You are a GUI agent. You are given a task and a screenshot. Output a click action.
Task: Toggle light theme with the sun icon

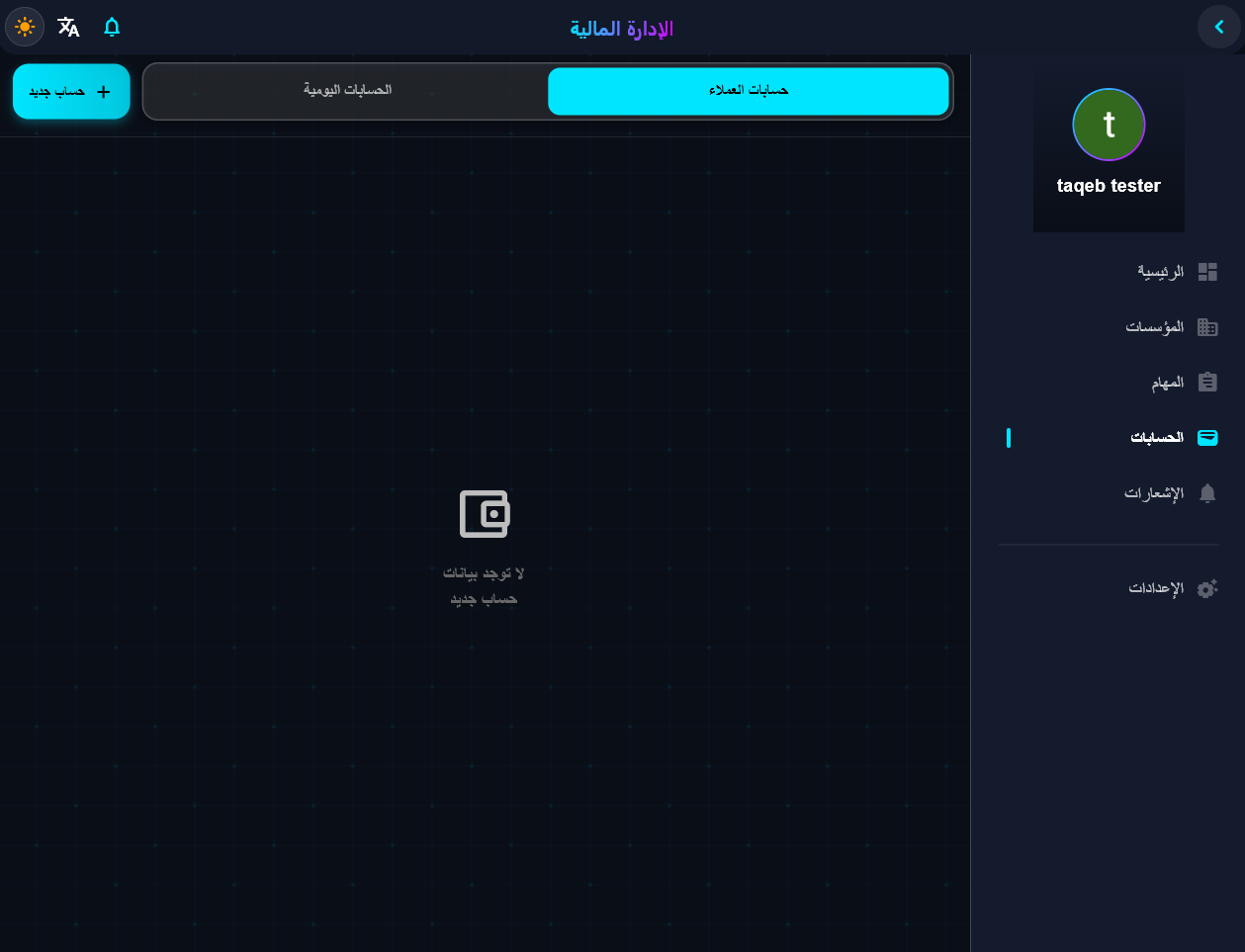point(25,27)
